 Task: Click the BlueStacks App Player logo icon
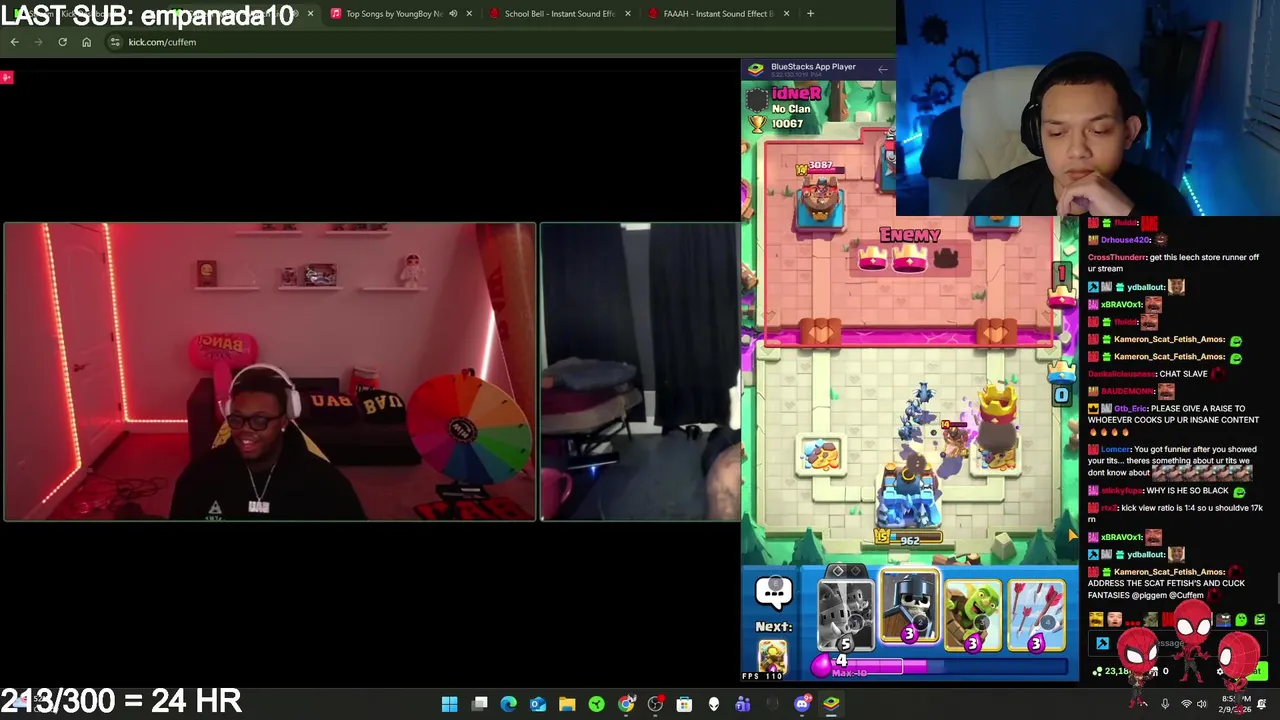[756, 69]
